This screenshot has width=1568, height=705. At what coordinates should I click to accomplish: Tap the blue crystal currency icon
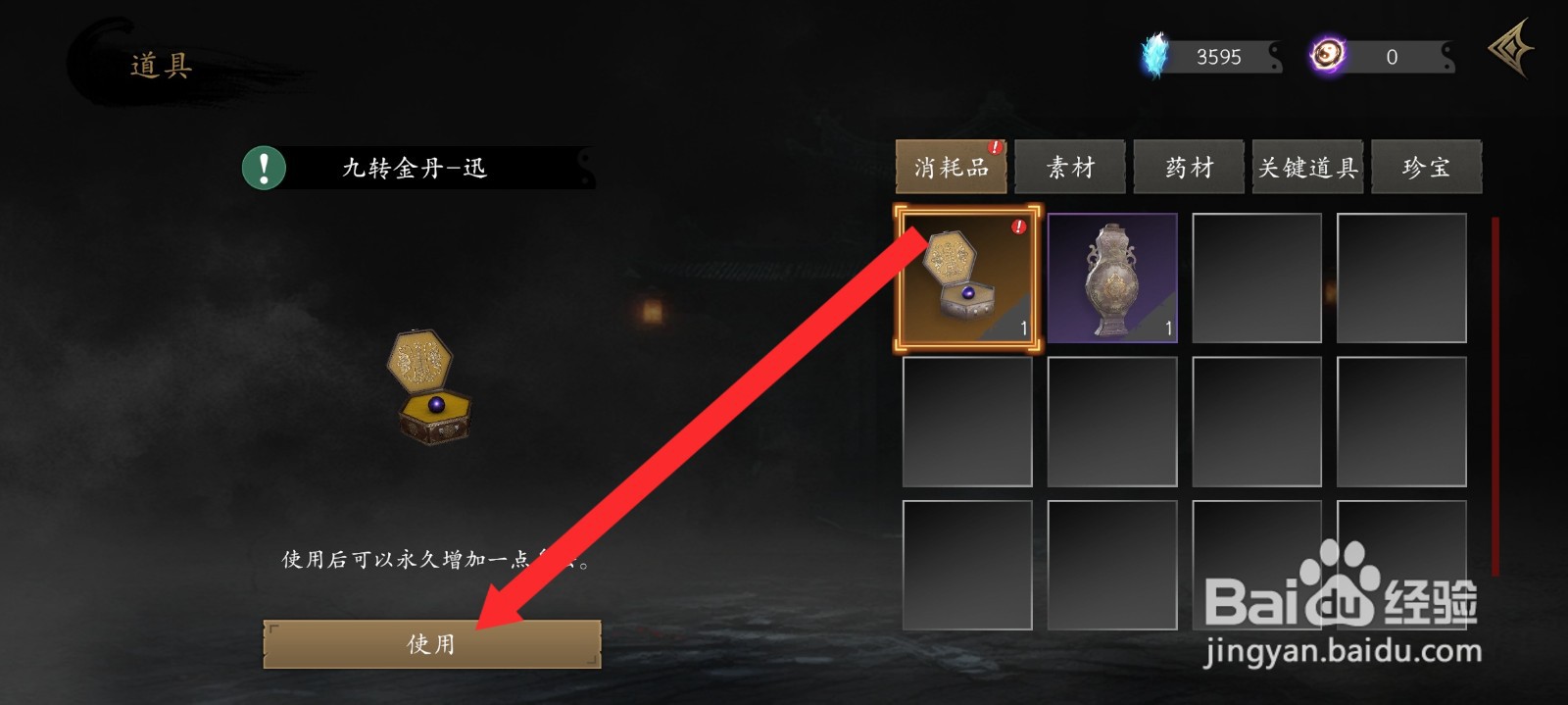click(x=1156, y=56)
